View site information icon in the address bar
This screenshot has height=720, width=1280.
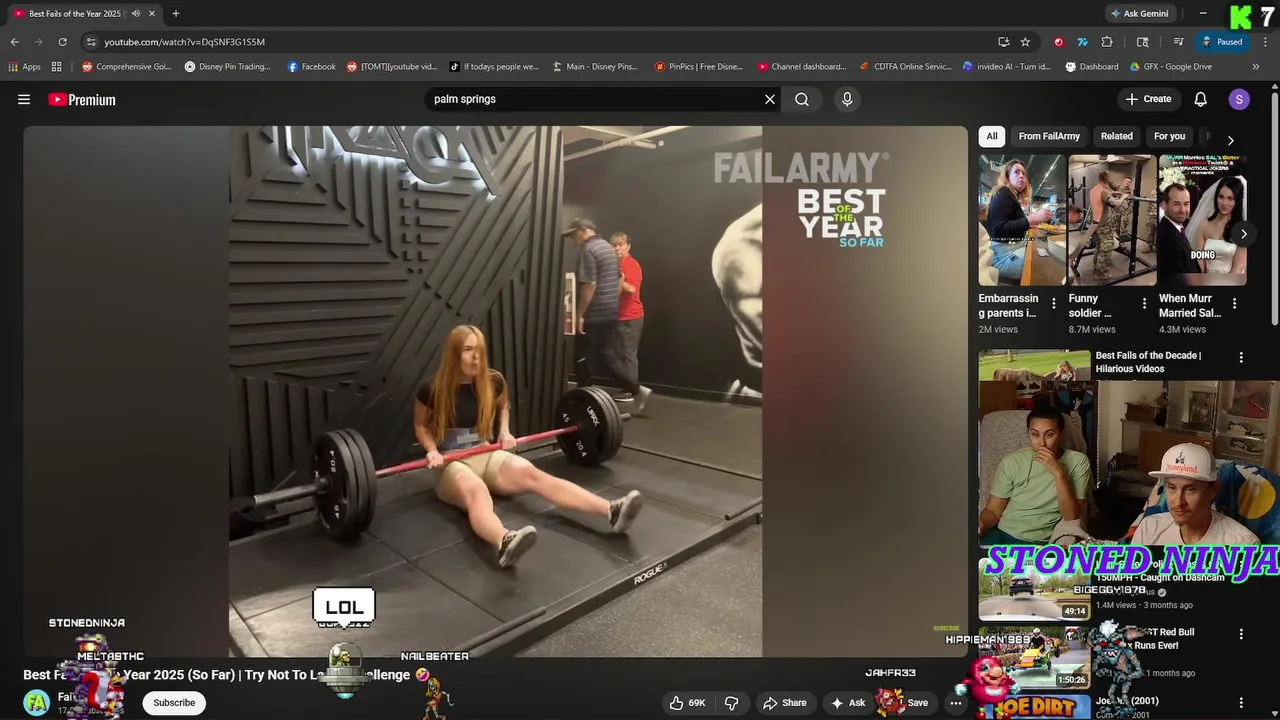(x=91, y=42)
